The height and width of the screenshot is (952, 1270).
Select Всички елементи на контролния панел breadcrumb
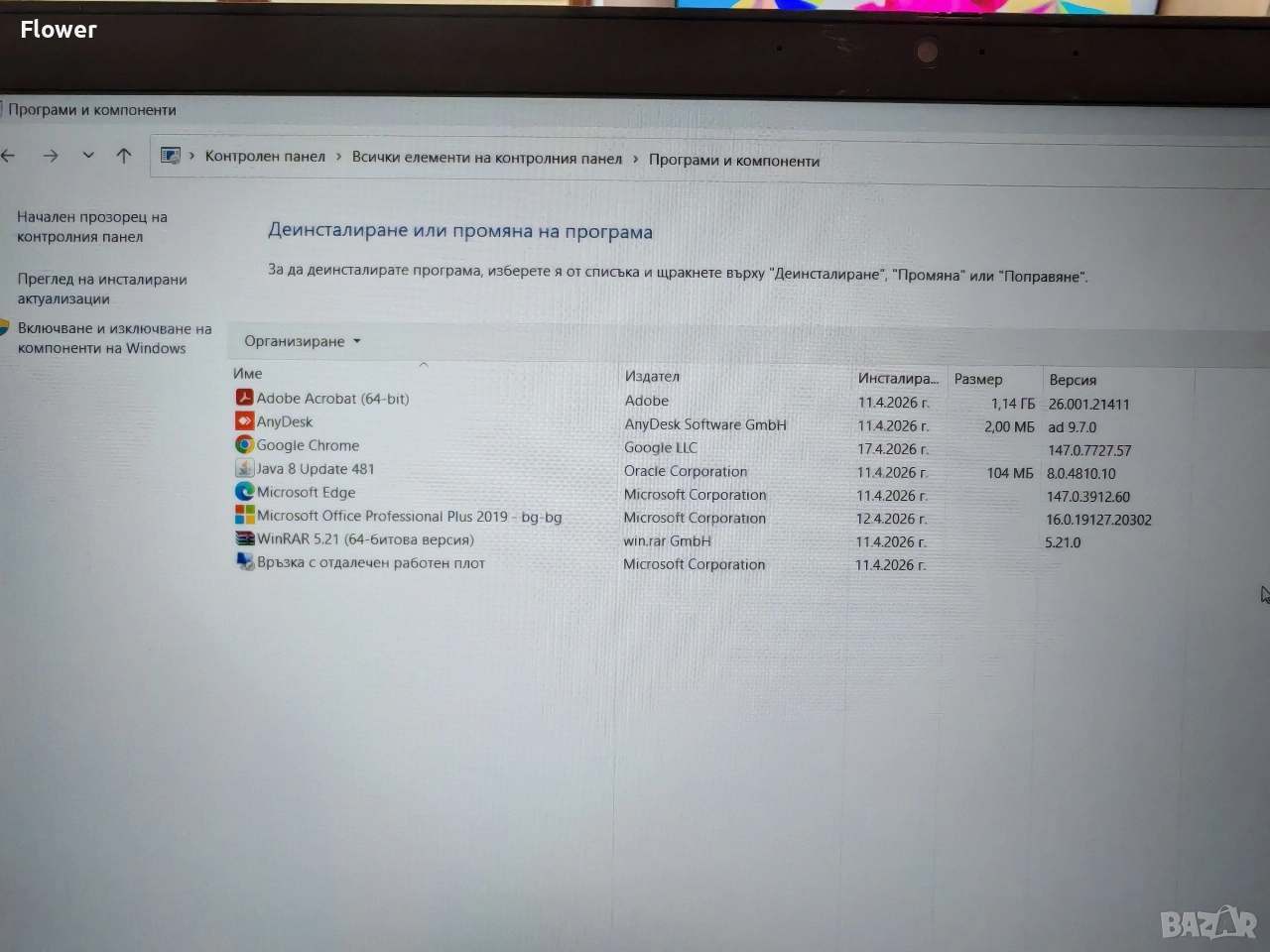487,159
